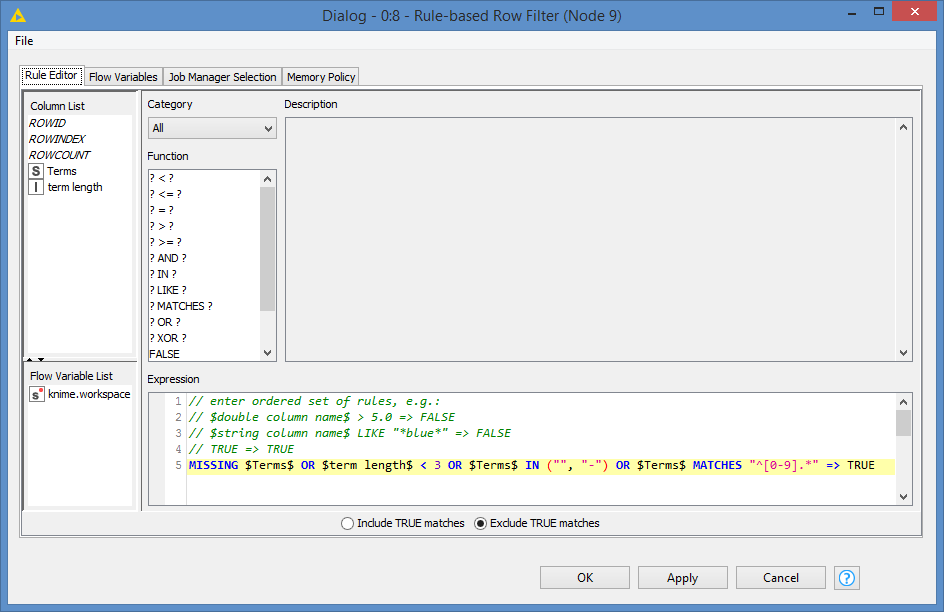This screenshot has width=944, height=612.
Task: Open the Category dropdown
Action: point(212,128)
